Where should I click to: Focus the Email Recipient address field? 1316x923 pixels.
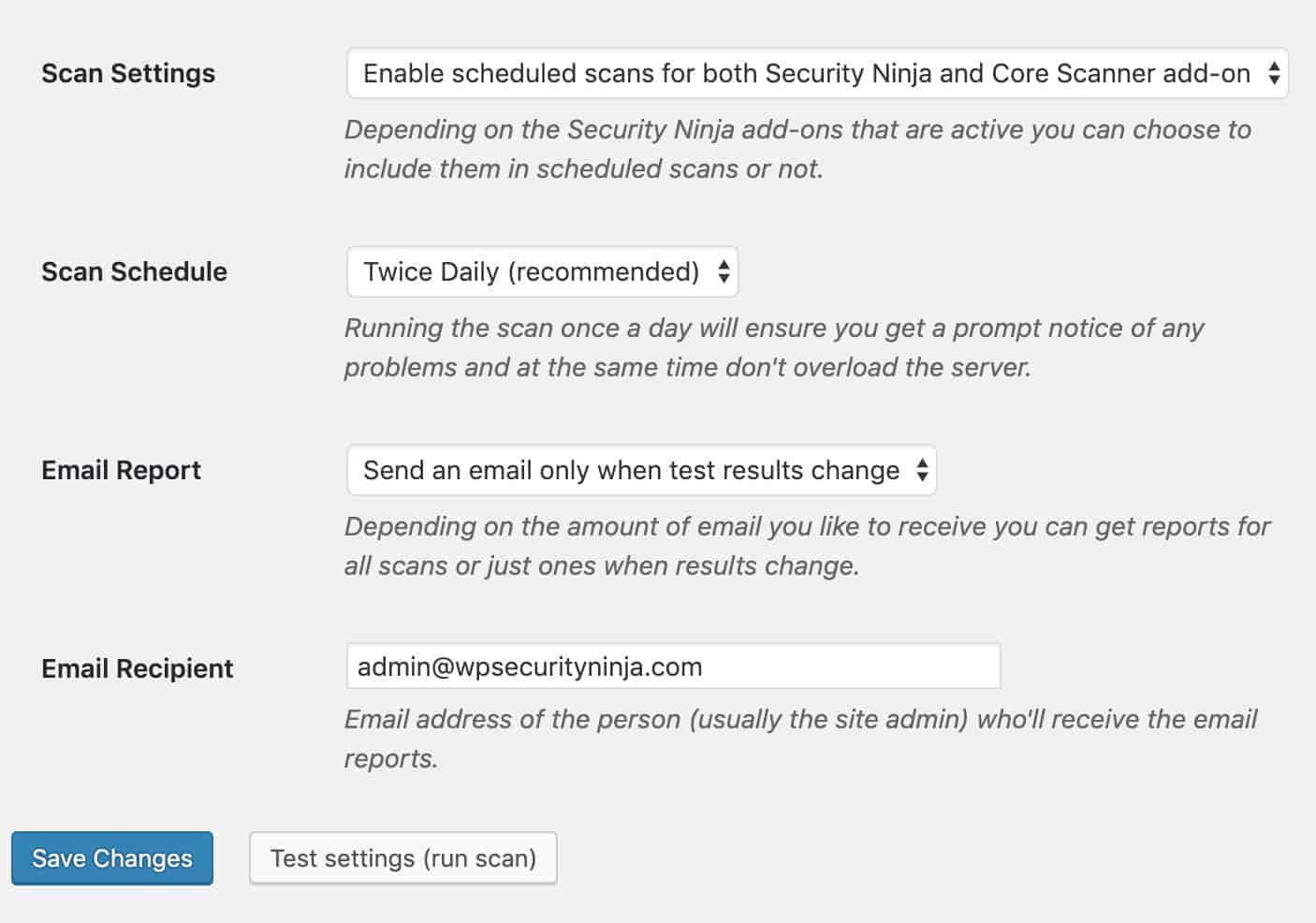click(673, 667)
